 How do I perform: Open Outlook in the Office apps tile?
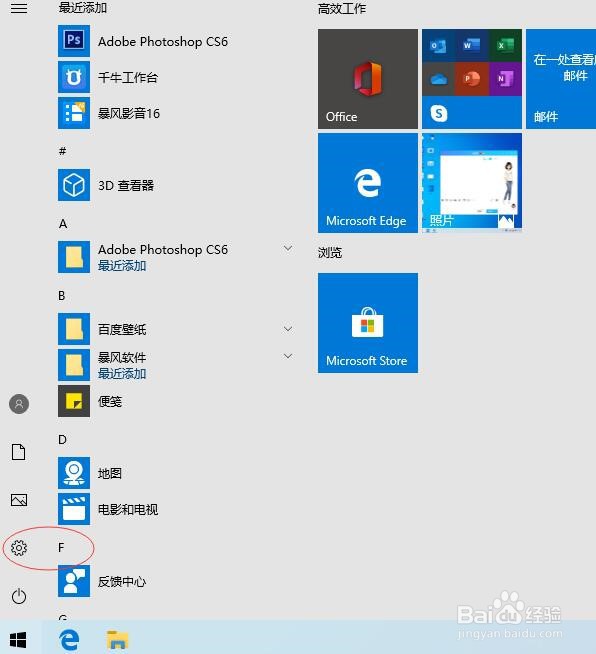[x=438, y=45]
